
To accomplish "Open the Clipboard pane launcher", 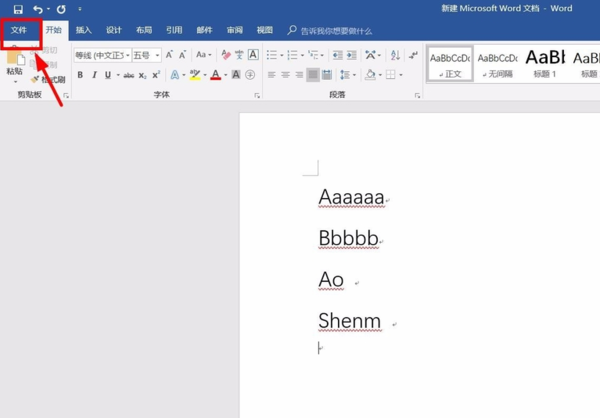I will (x=66, y=95).
